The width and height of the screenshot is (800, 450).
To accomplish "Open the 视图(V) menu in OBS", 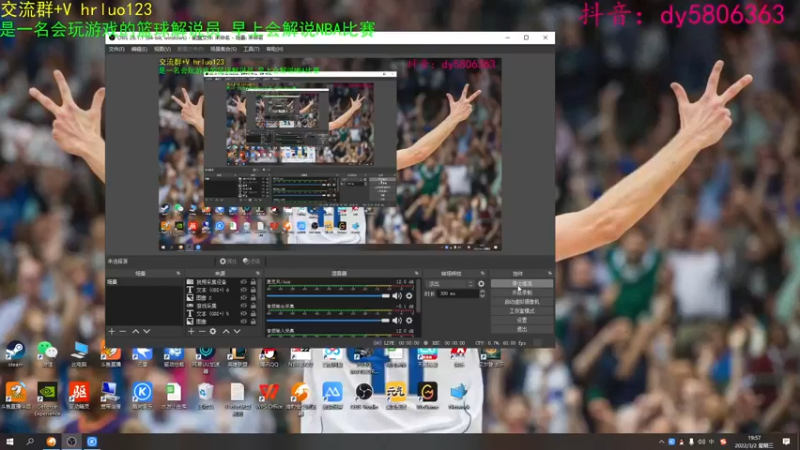I will pyautogui.click(x=162, y=49).
